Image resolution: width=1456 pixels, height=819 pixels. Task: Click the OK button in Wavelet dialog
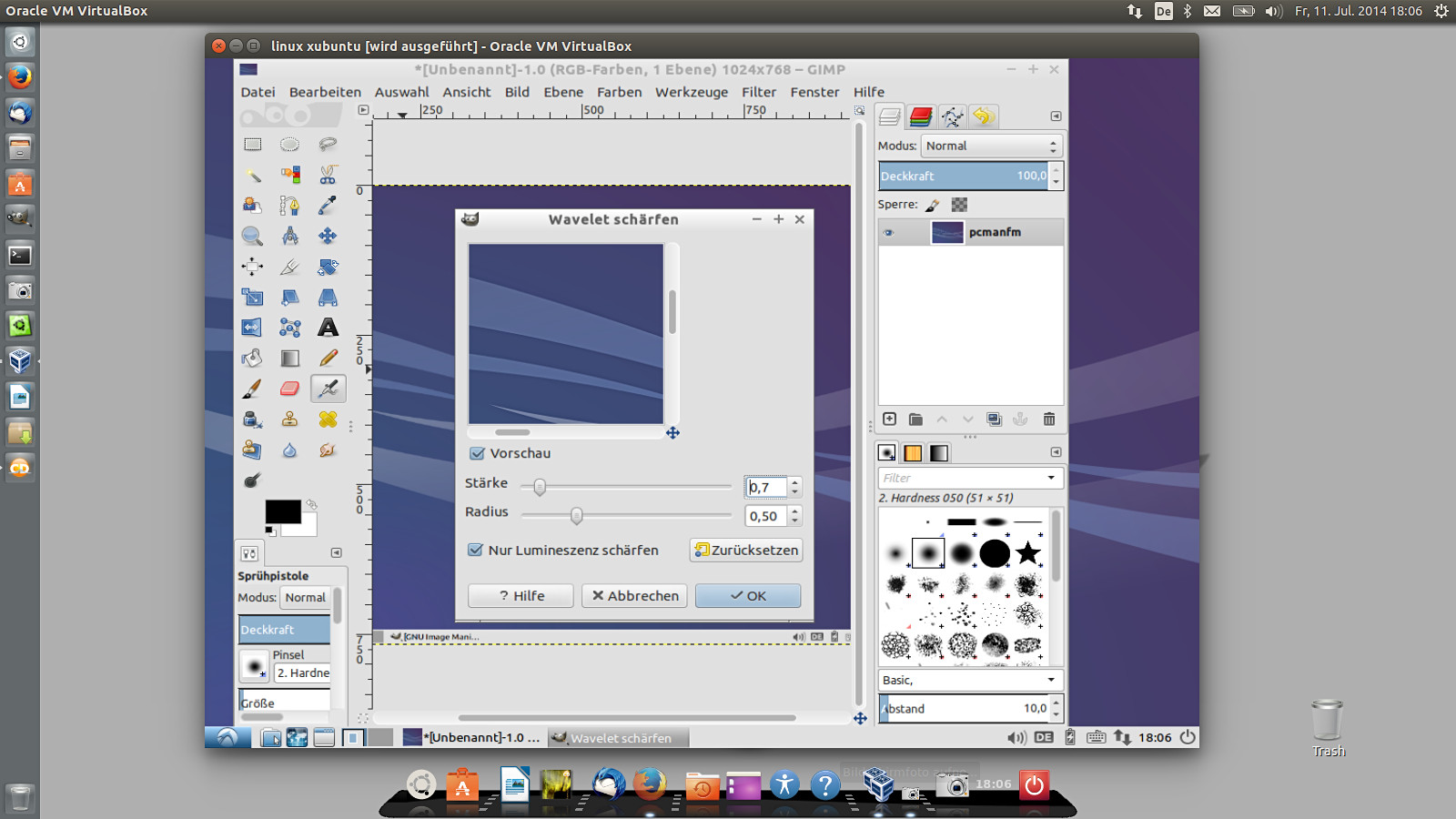(747, 596)
